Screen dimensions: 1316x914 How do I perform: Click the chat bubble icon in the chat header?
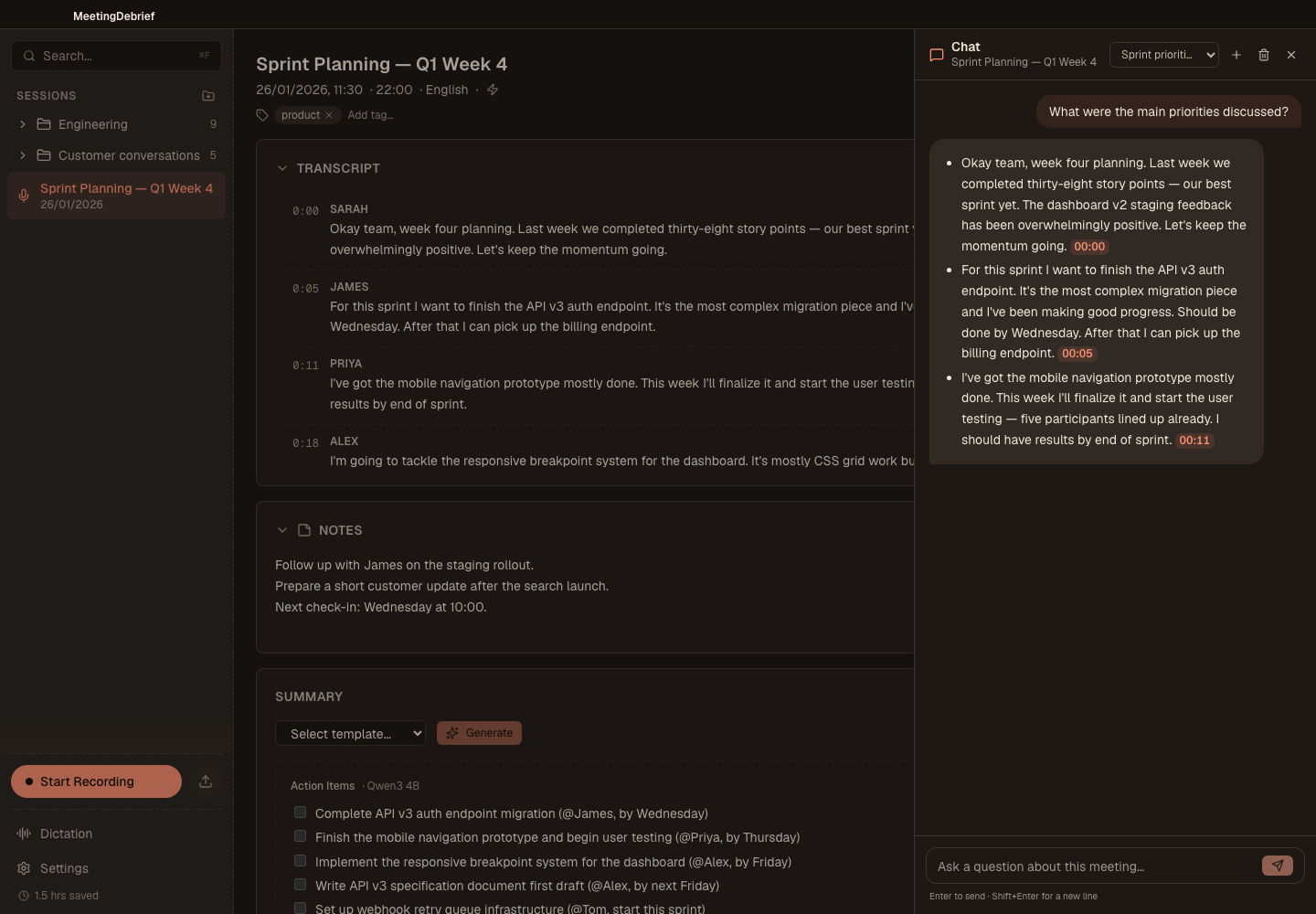coord(937,55)
